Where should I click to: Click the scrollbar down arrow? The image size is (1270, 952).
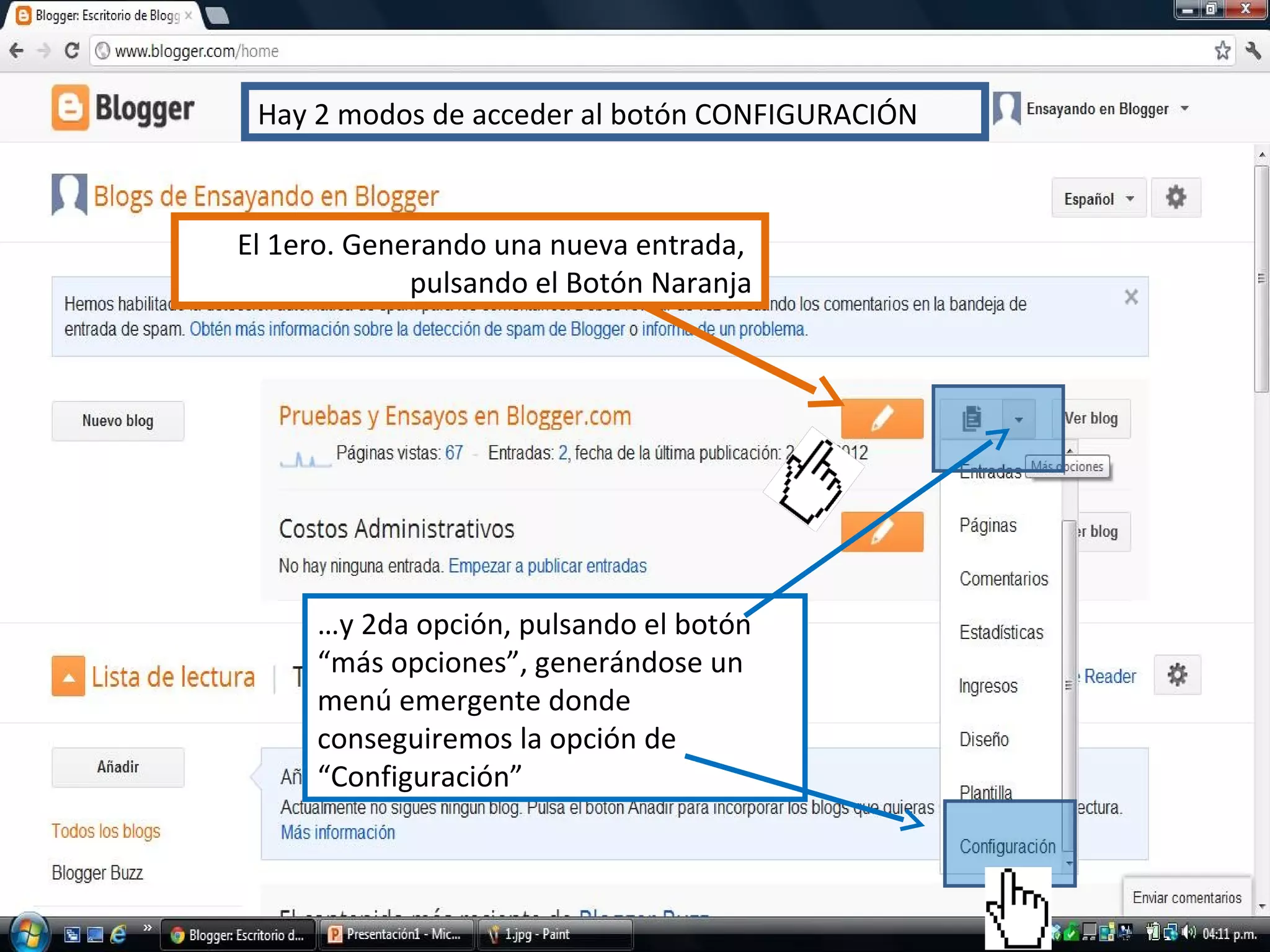click(x=1261, y=907)
